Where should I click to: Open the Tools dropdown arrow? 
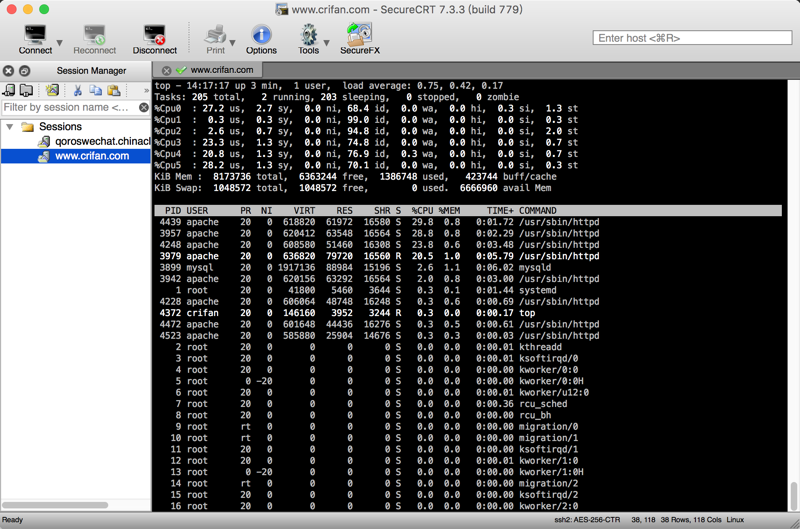(x=326, y=43)
